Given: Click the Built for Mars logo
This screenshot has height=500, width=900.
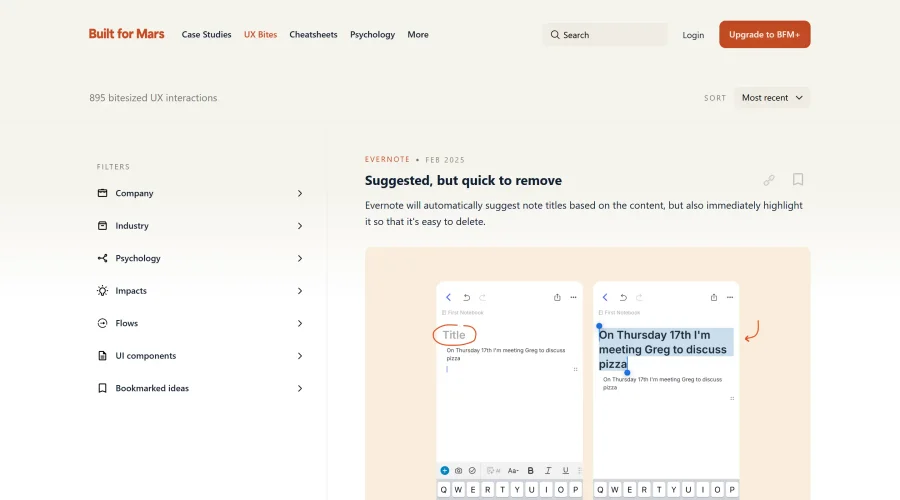Looking at the screenshot, I should click(126, 34).
